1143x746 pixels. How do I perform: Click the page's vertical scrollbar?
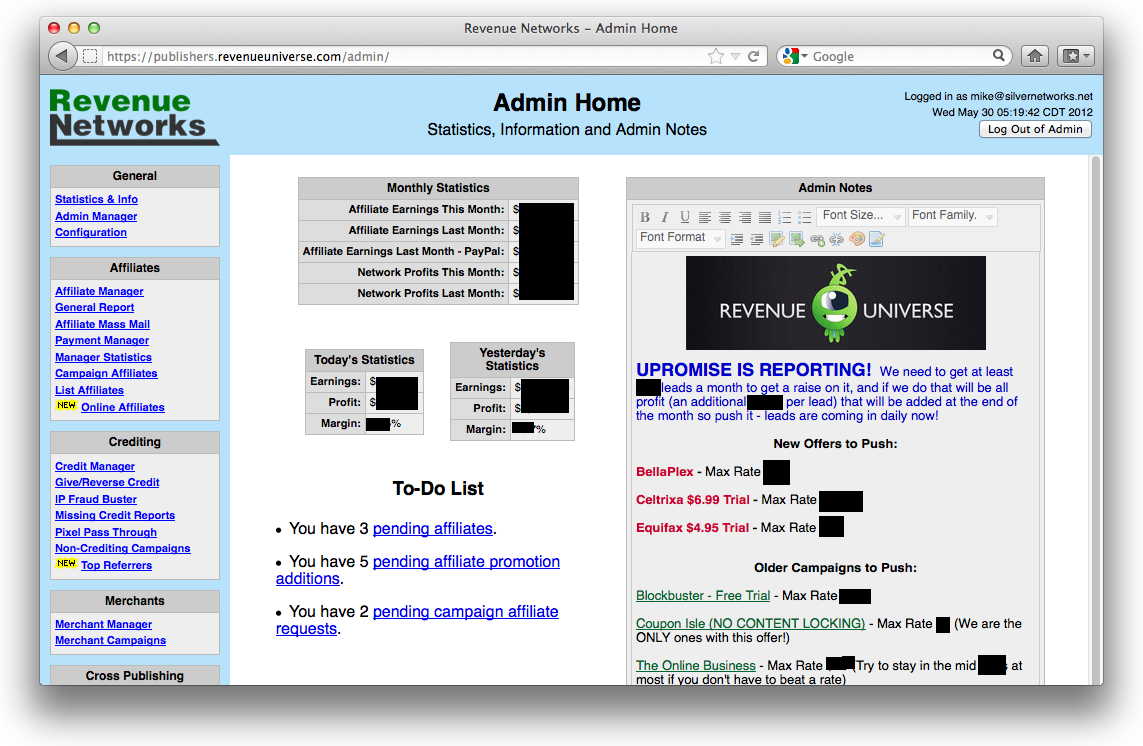pos(1095,420)
